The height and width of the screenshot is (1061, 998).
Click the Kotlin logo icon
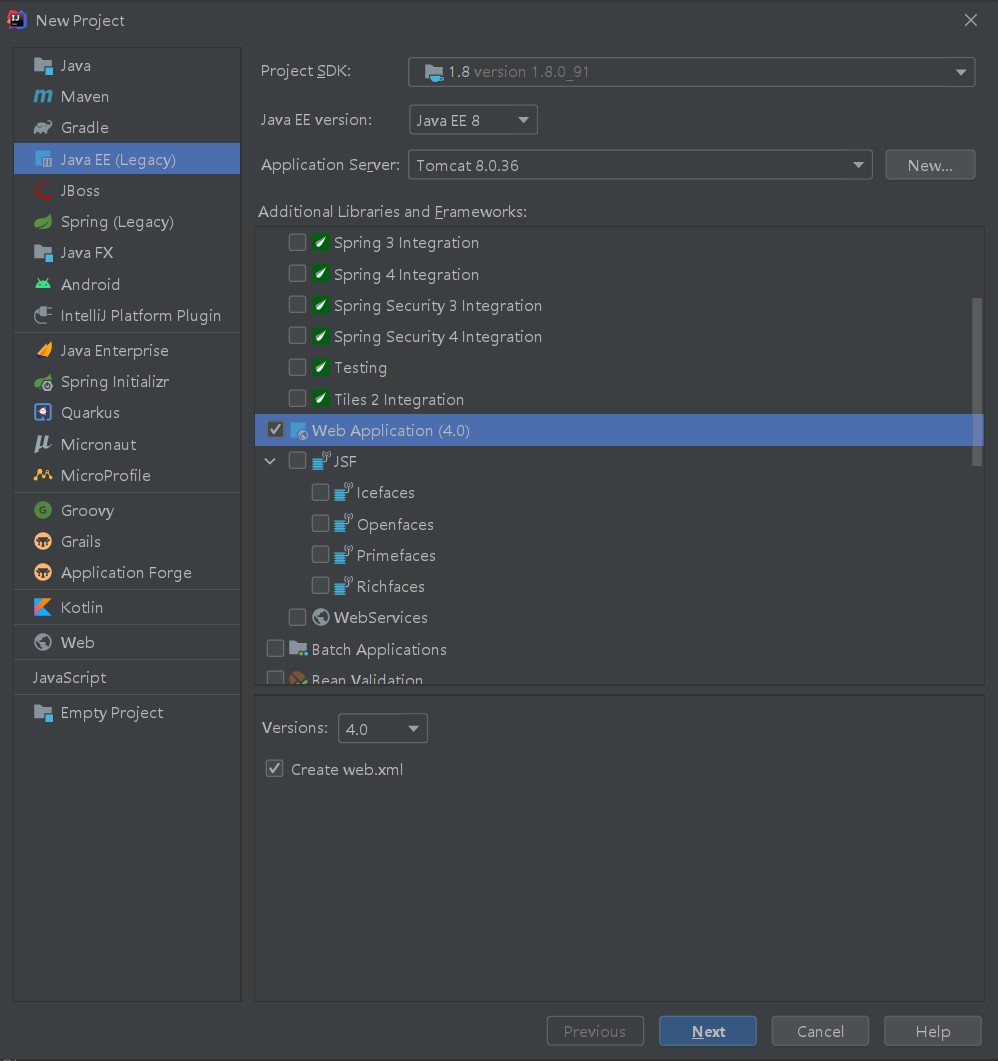pyautogui.click(x=43, y=607)
